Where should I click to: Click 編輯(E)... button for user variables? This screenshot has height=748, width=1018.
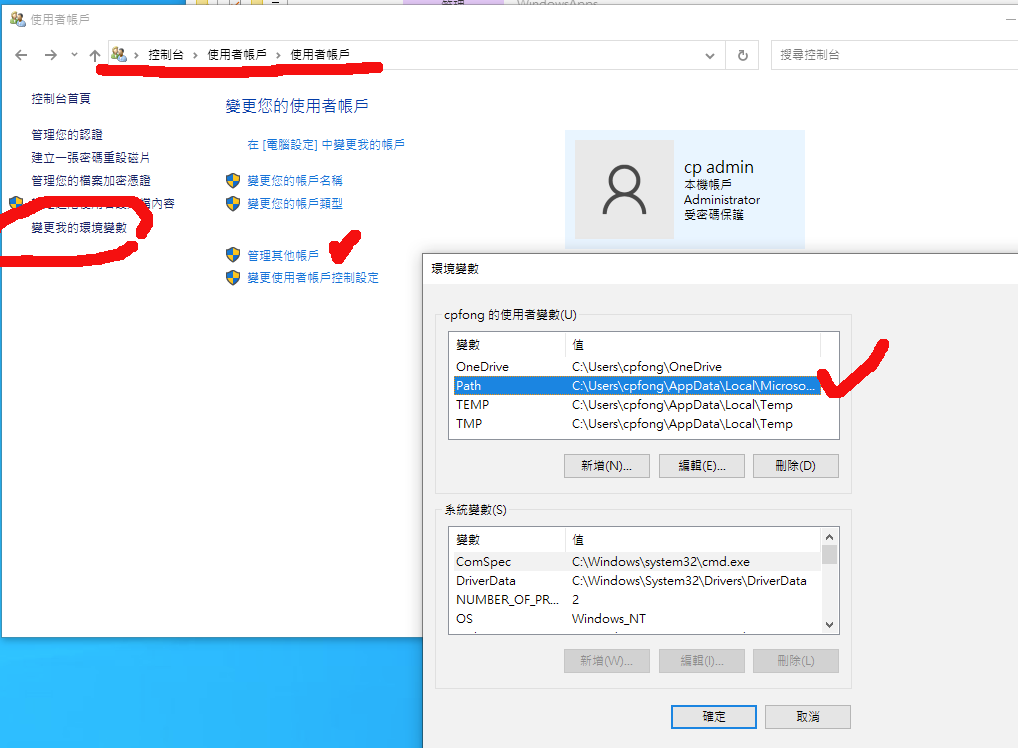coord(701,465)
